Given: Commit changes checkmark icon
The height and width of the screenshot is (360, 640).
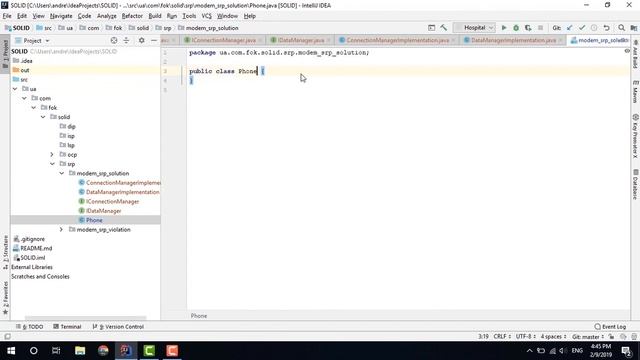Looking at the screenshot, I should click(x=582, y=28).
